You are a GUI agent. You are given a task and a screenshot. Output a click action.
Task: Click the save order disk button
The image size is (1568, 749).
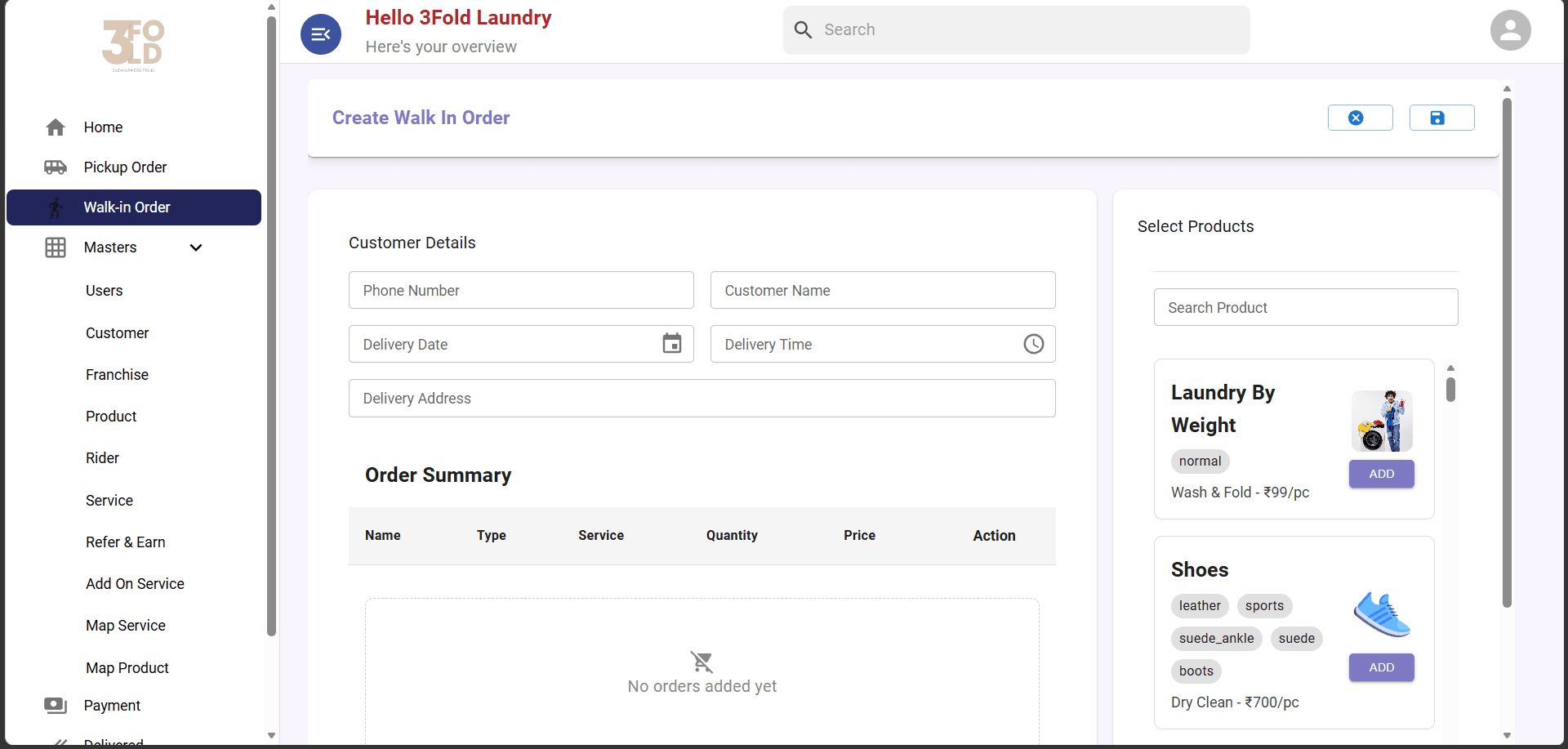coord(1441,118)
